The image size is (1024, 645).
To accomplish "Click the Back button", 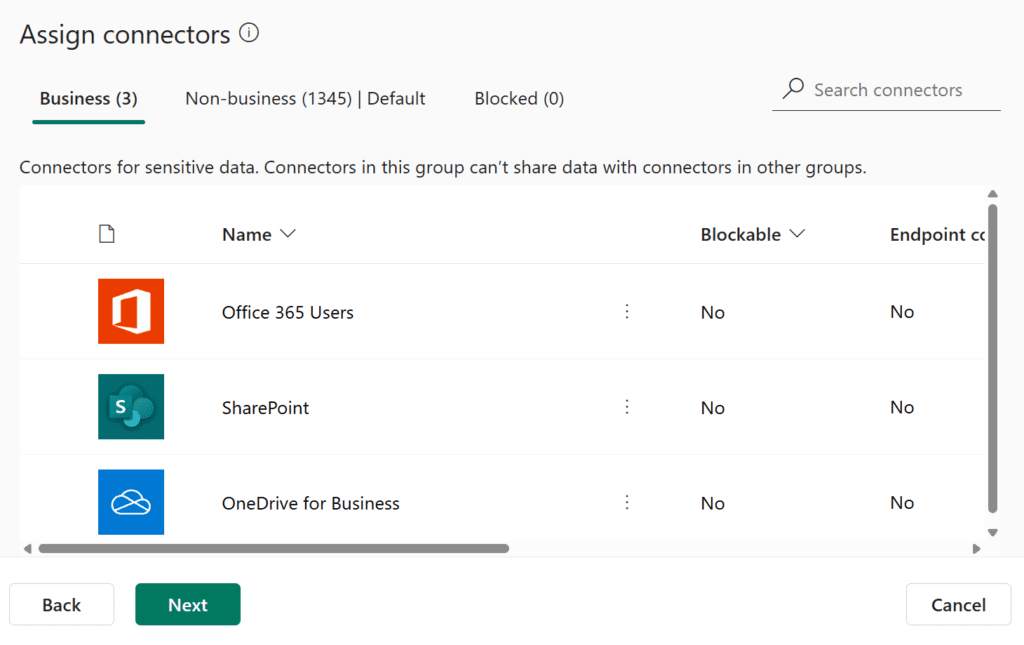I will [61, 605].
